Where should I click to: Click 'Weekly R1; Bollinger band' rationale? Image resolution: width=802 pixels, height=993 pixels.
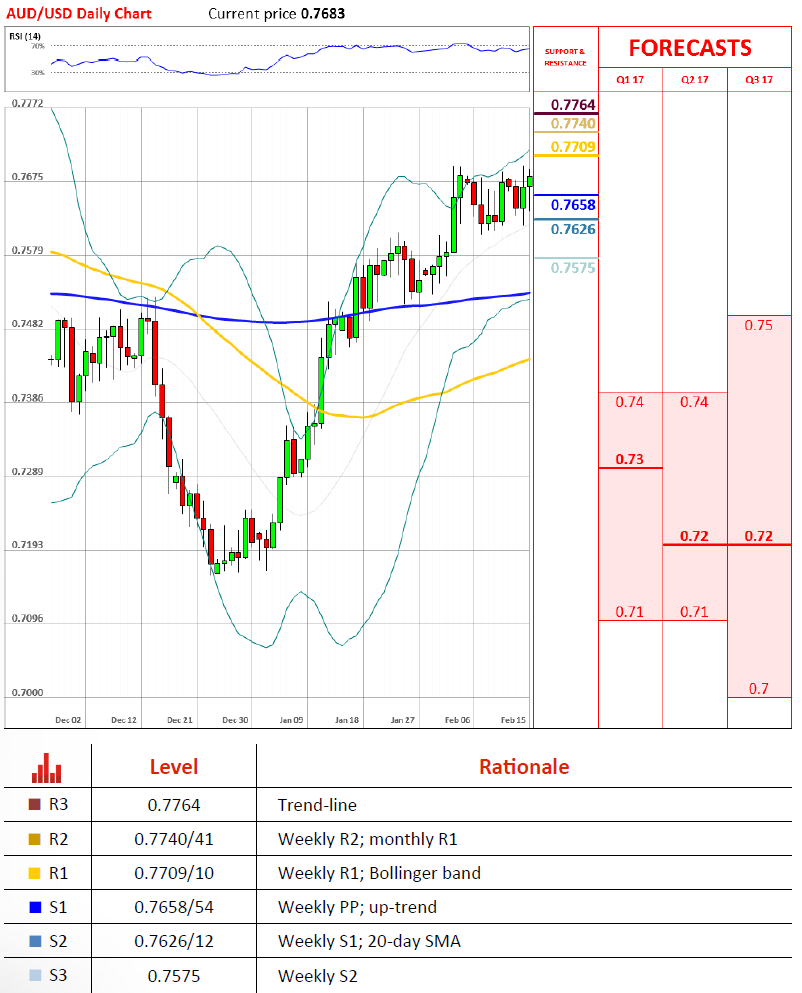[379, 873]
